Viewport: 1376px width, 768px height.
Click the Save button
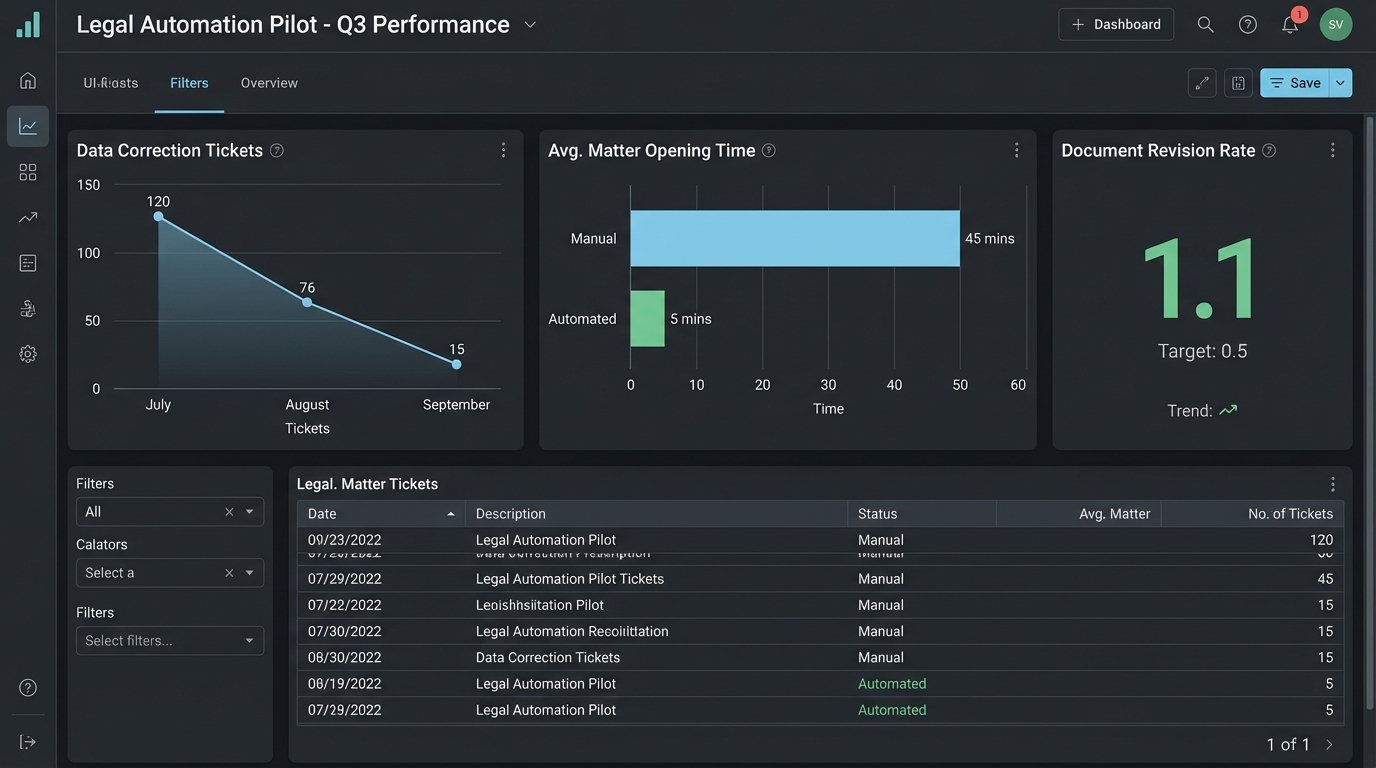pos(1297,82)
